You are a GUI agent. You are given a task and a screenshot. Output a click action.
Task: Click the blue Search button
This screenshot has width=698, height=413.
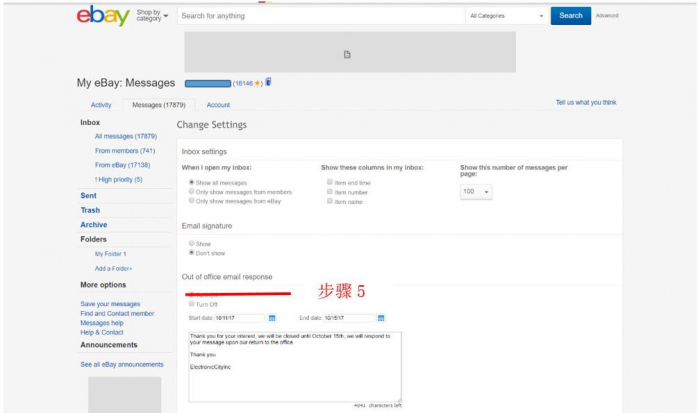click(x=571, y=16)
